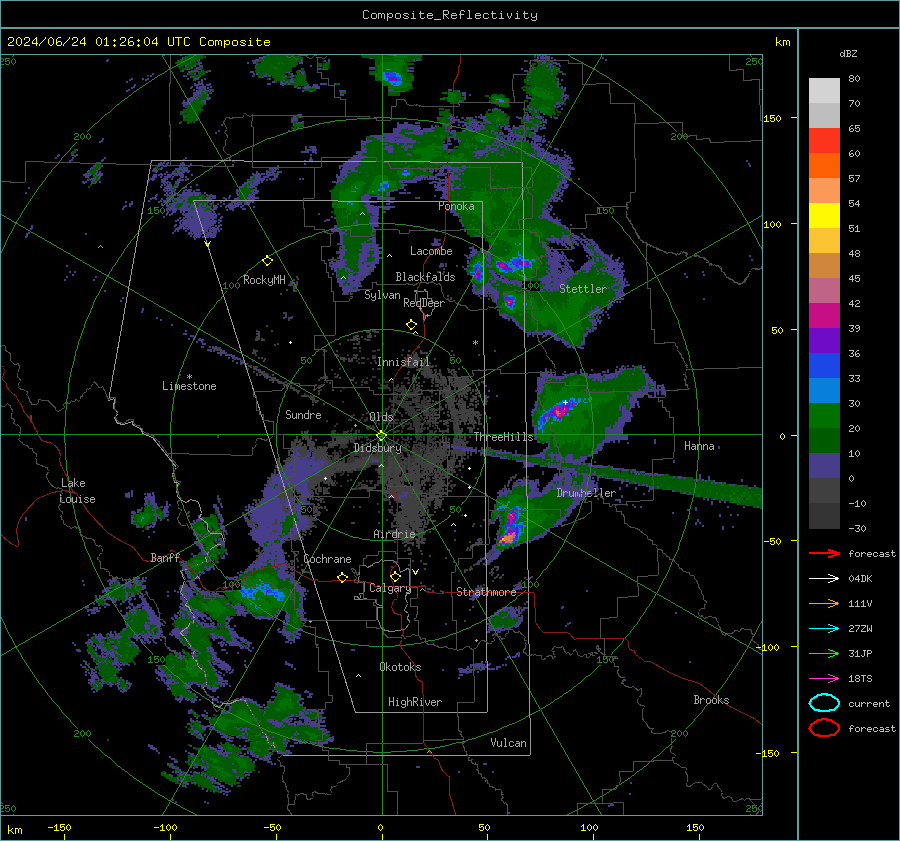
Task: Click the Blackfalds town label
Action: 425,277
